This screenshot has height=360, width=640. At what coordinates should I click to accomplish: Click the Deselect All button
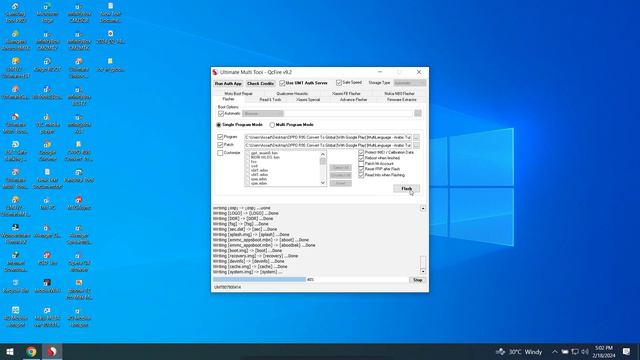340,176
